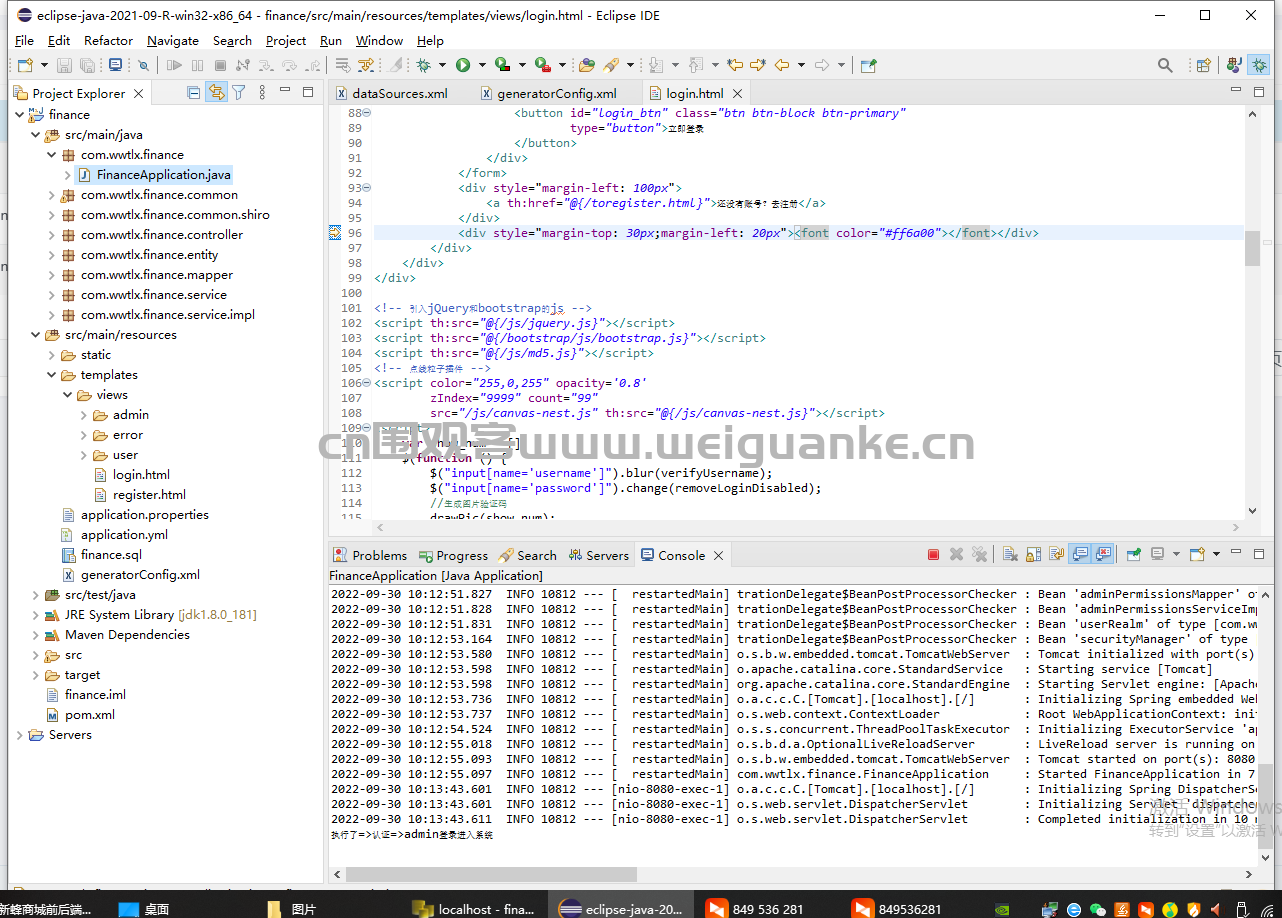Open the File menu
This screenshot has height=918, width=1282.
tap(24, 41)
